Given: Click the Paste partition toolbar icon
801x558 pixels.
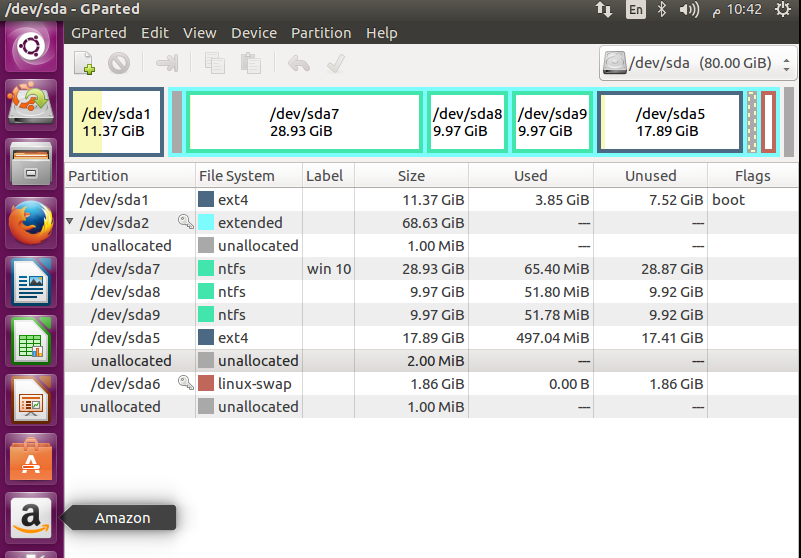Looking at the screenshot, I should coord(250,63).
